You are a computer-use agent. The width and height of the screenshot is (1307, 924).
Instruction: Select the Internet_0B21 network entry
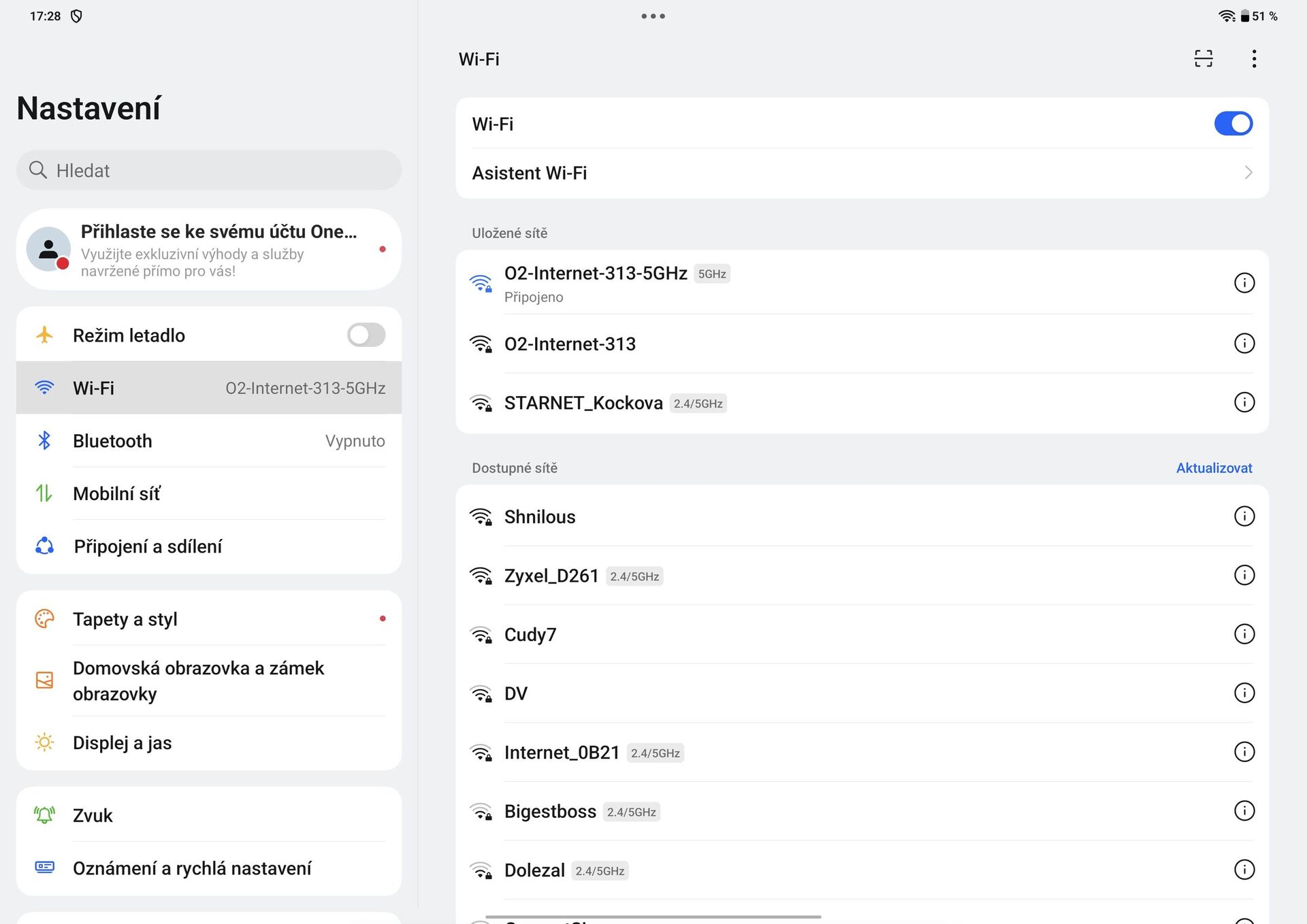coord(562,753)
